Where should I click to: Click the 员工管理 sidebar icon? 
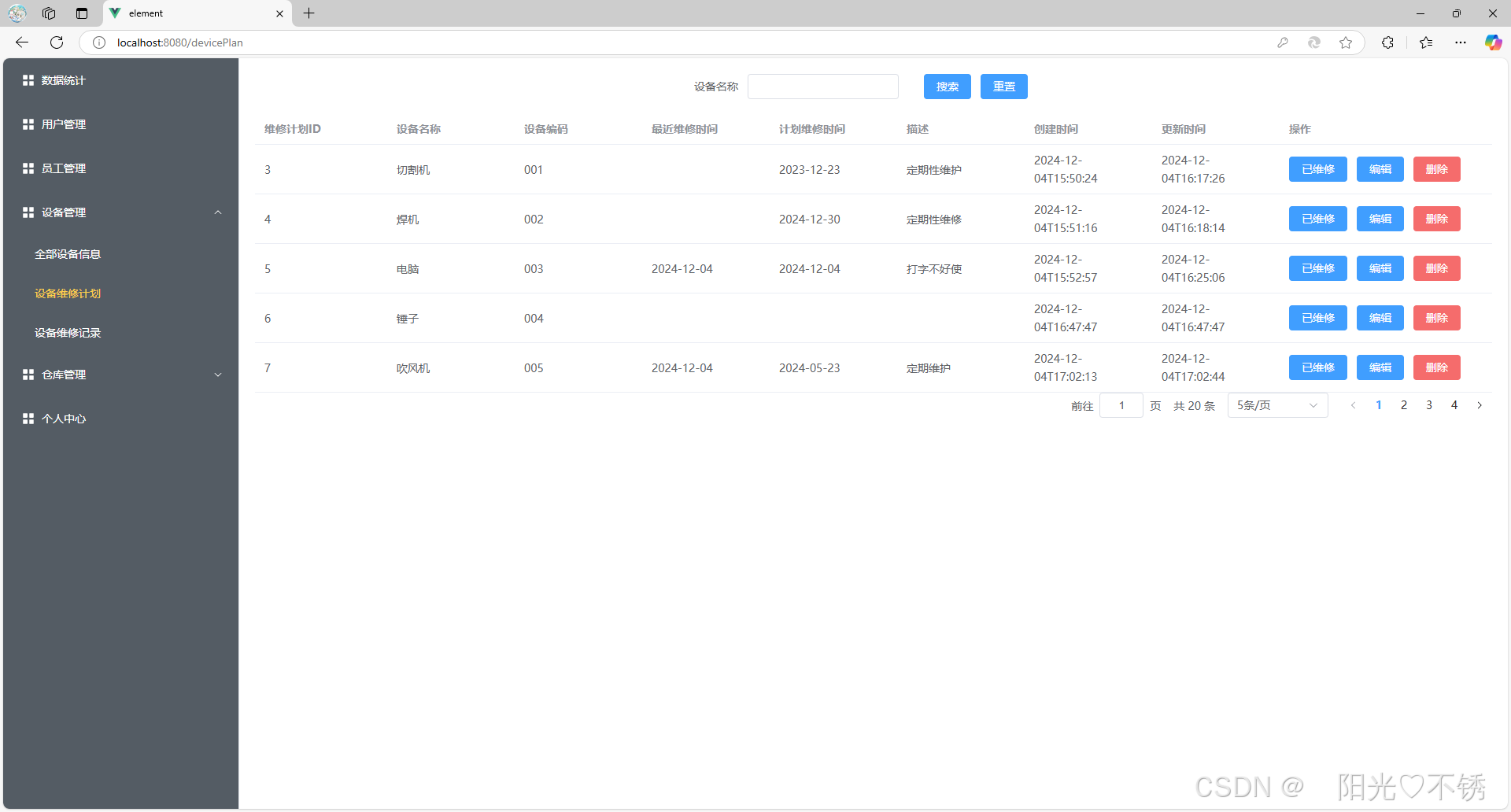point(28,168)
